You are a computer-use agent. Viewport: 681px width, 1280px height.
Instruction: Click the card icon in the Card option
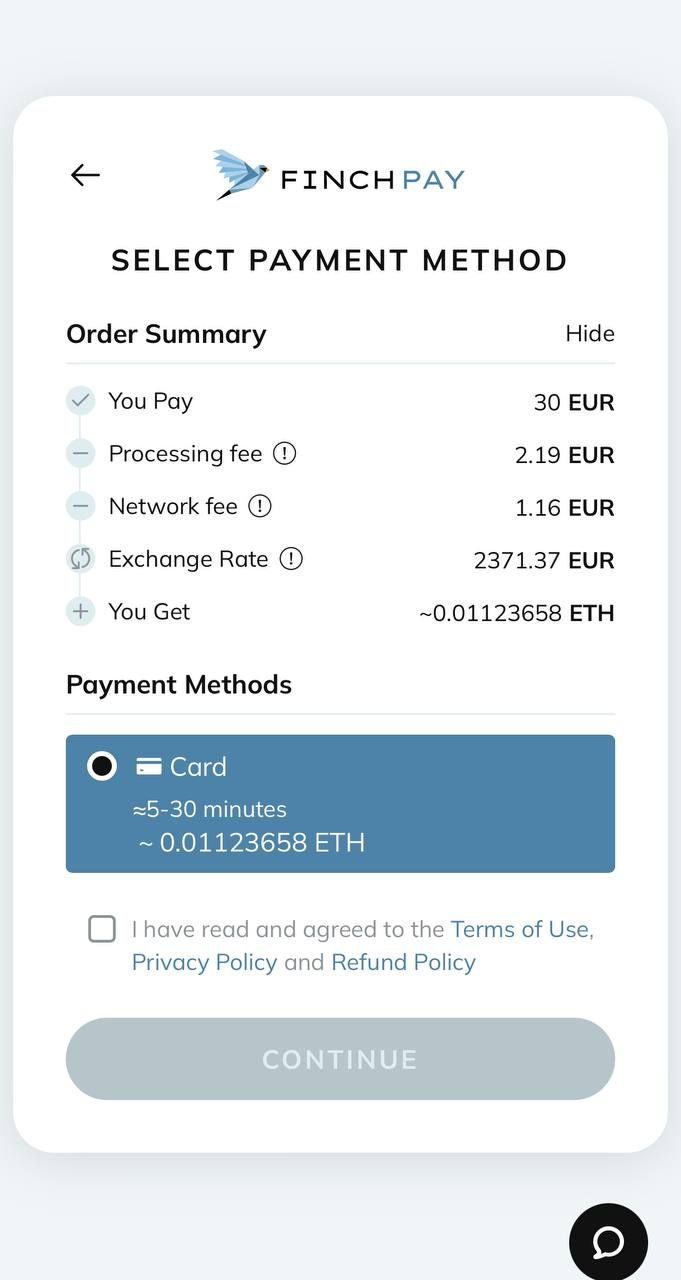[x=147, y=766]
